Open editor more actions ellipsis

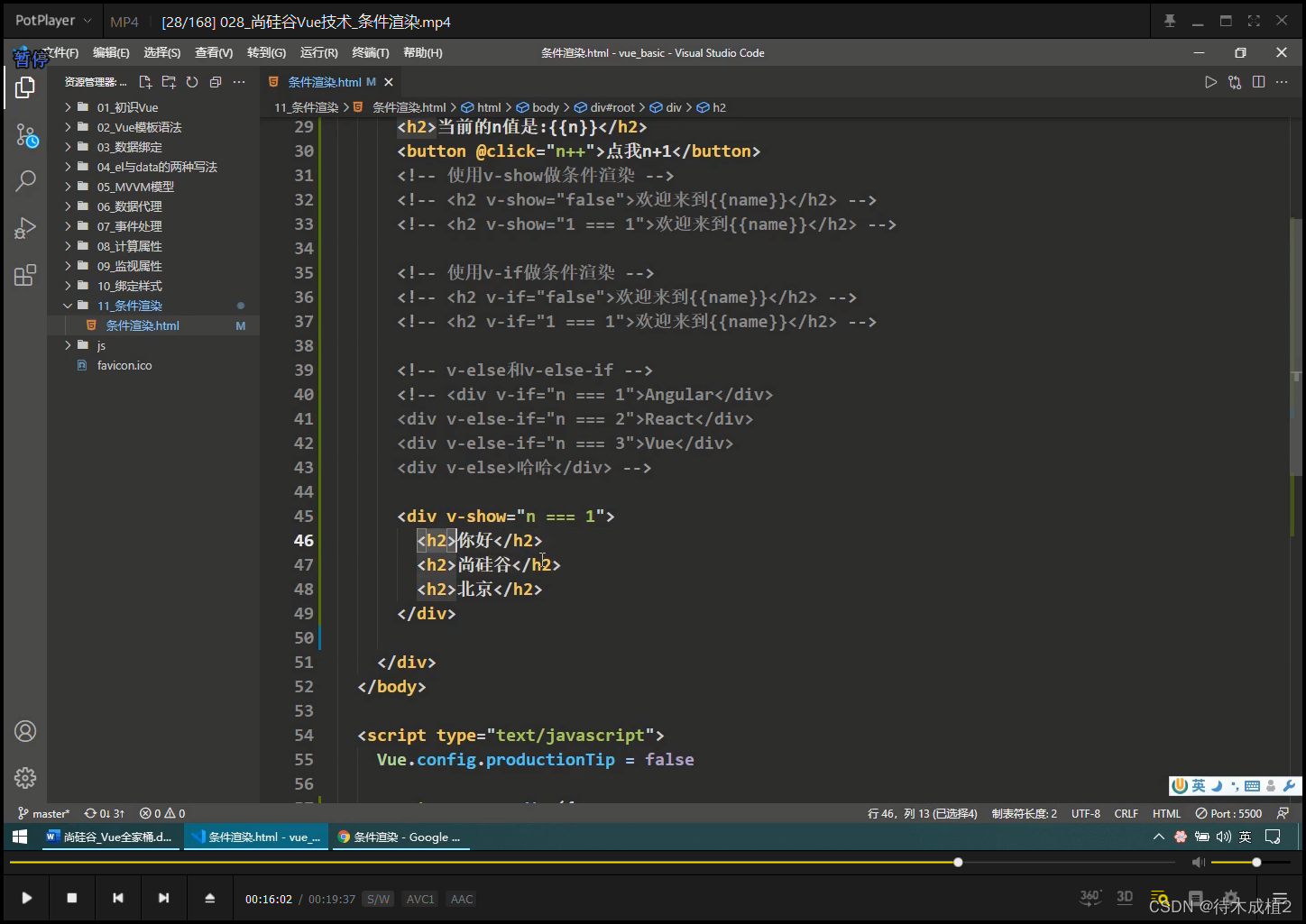[x=1282, y=82]
